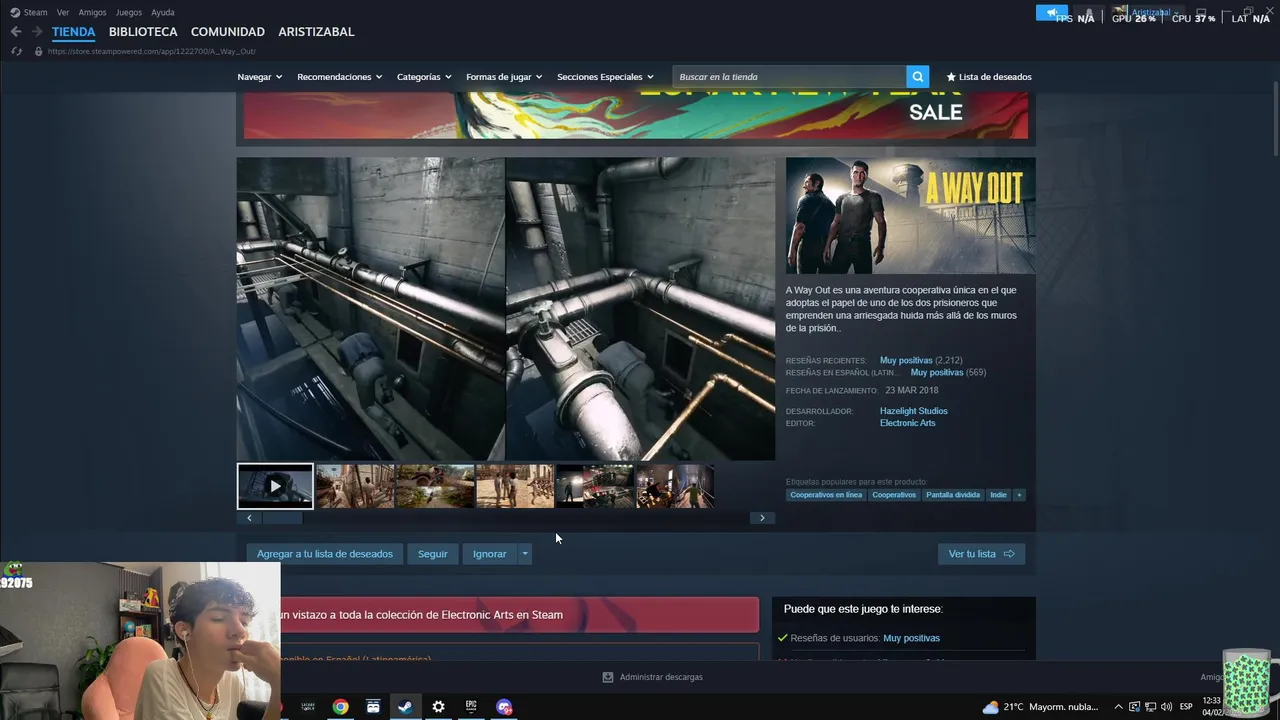Show hidden system tray icons
The height and width of the screenshot is (720, 1280).
coord(1118,707)
